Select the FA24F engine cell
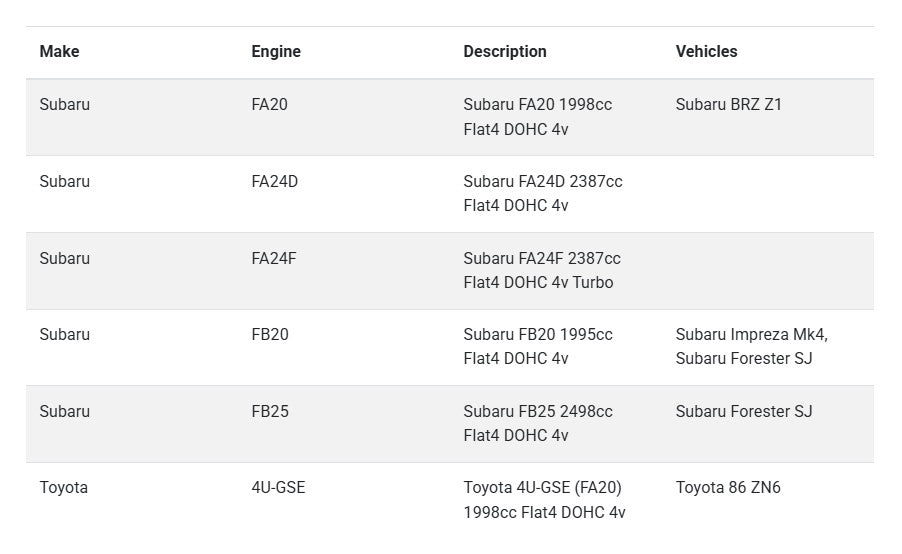This screenshot has width=902, height=554. point(274,258)
